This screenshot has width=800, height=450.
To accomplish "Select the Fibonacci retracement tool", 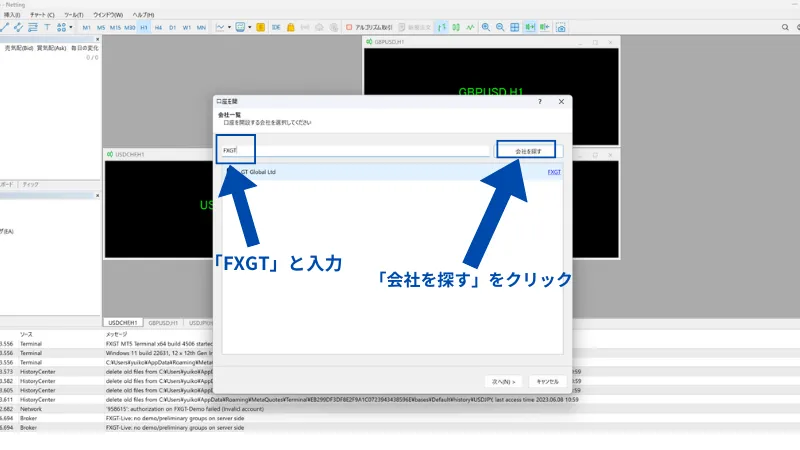I will point(33,28).
